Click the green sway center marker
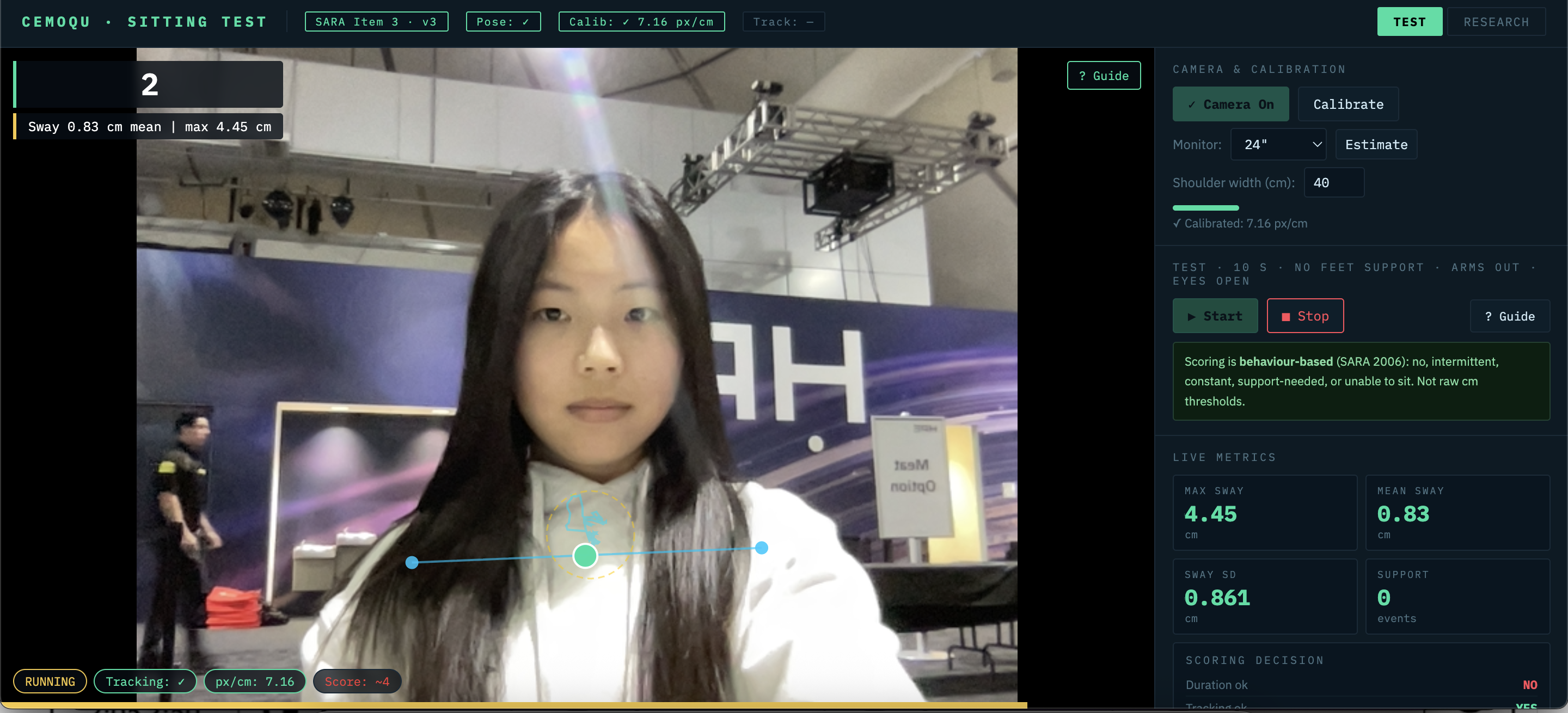This screenshot has width=1568, height=713. pos(585,556)
